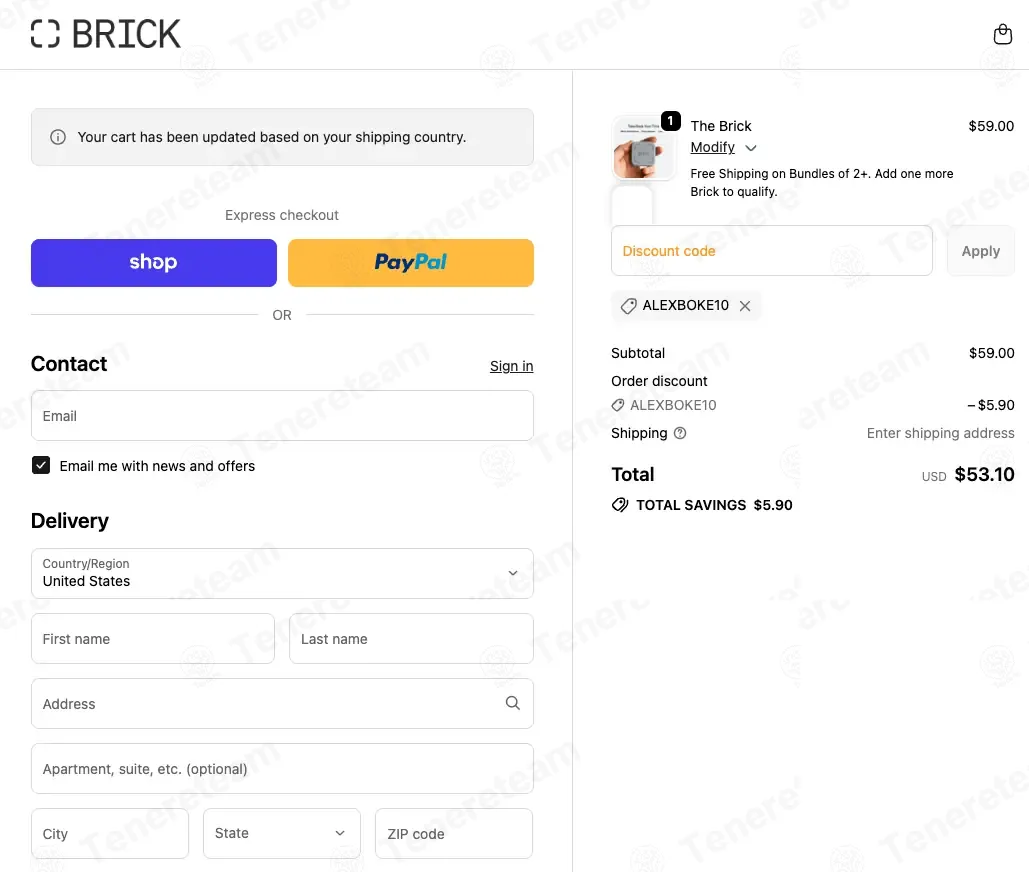Focus the Email input field
Image resolution: width=1029 pixels, height=872 pixels.
pyautogui.click(x=282, y=416)
